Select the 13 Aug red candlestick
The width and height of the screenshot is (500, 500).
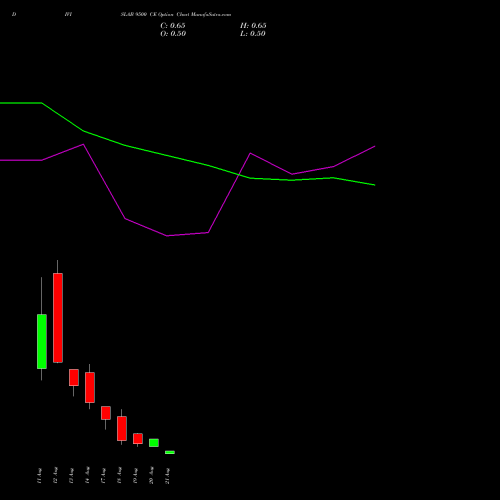[74, 377]
